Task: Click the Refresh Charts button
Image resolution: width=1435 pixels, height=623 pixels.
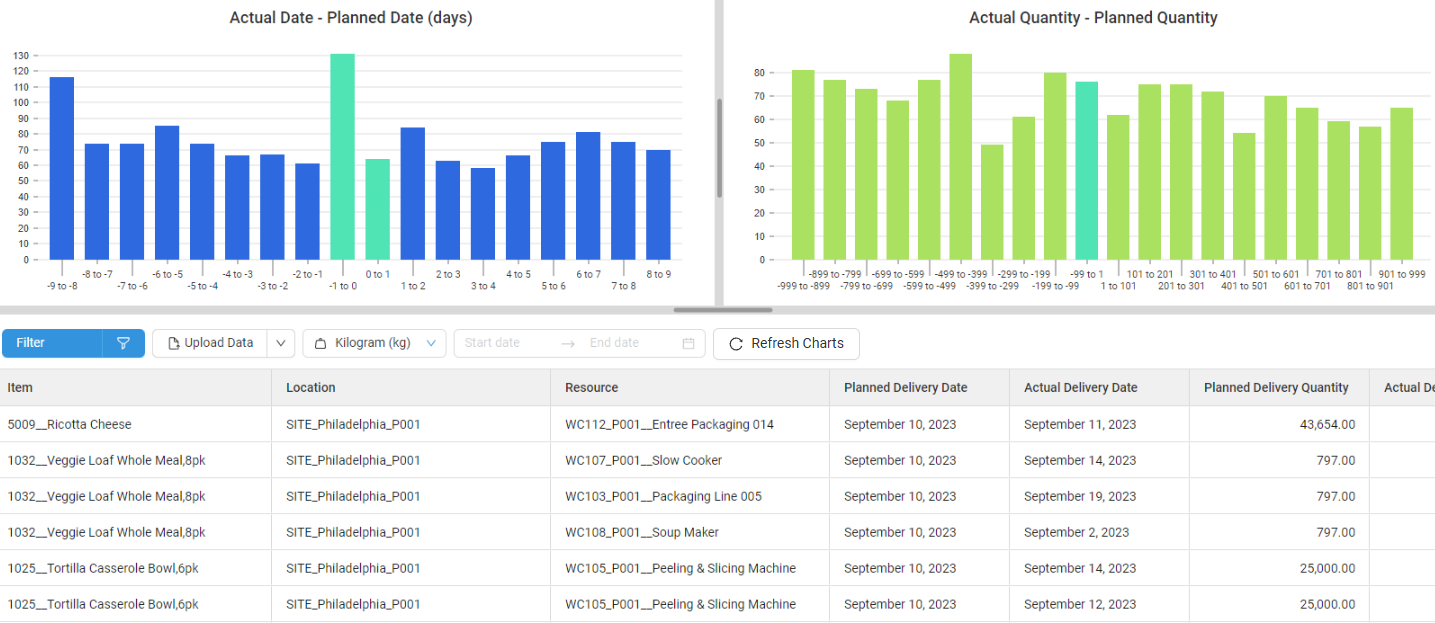Action: click(x=786, y=343)
